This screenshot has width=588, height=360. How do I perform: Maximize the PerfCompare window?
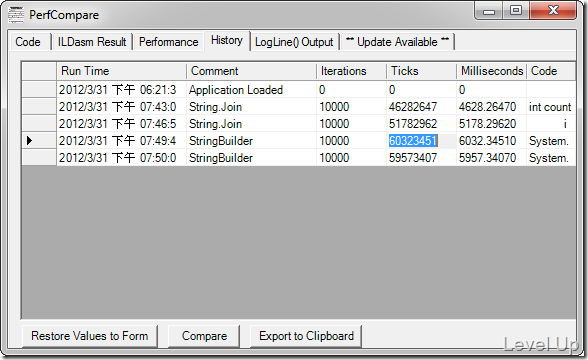516,10
